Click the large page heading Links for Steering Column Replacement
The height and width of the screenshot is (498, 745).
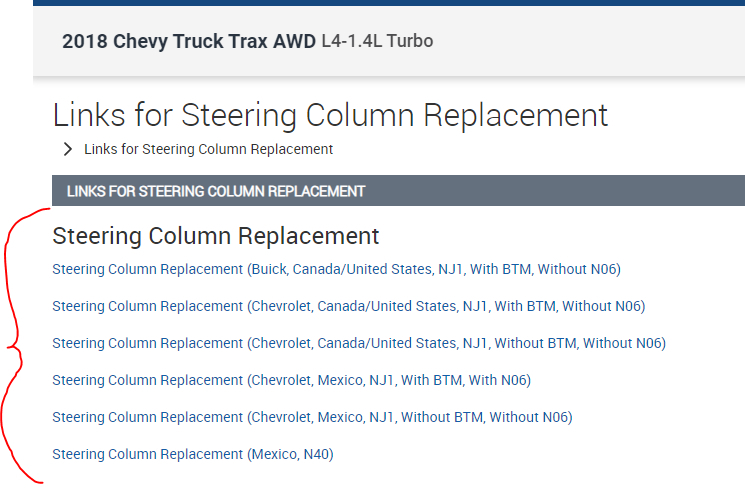[x=330, y=114]
